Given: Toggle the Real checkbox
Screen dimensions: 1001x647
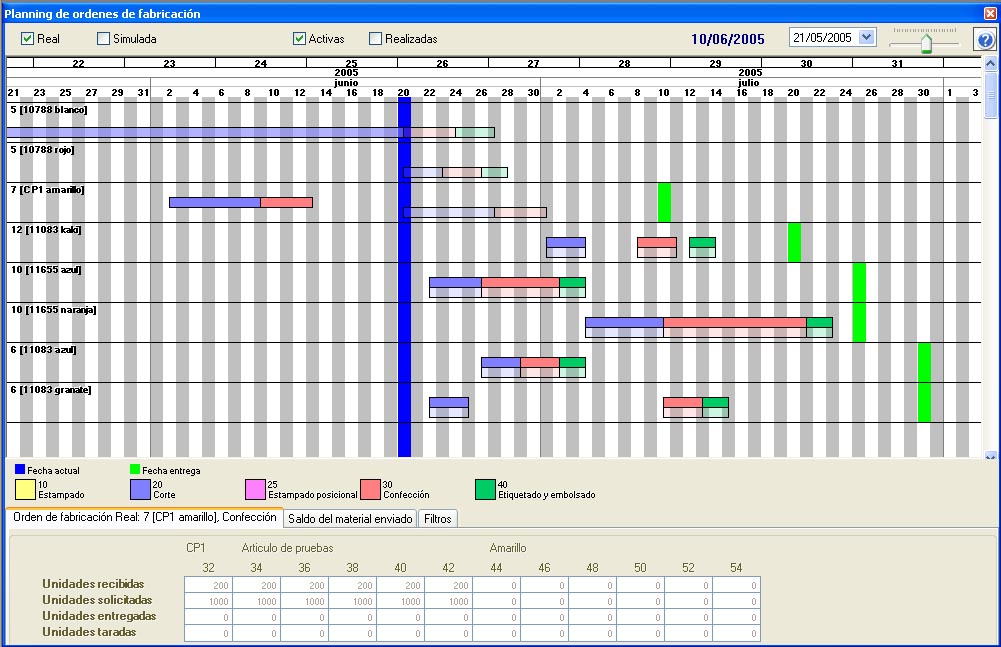Looking at the screenshot, I should (28, 39).
